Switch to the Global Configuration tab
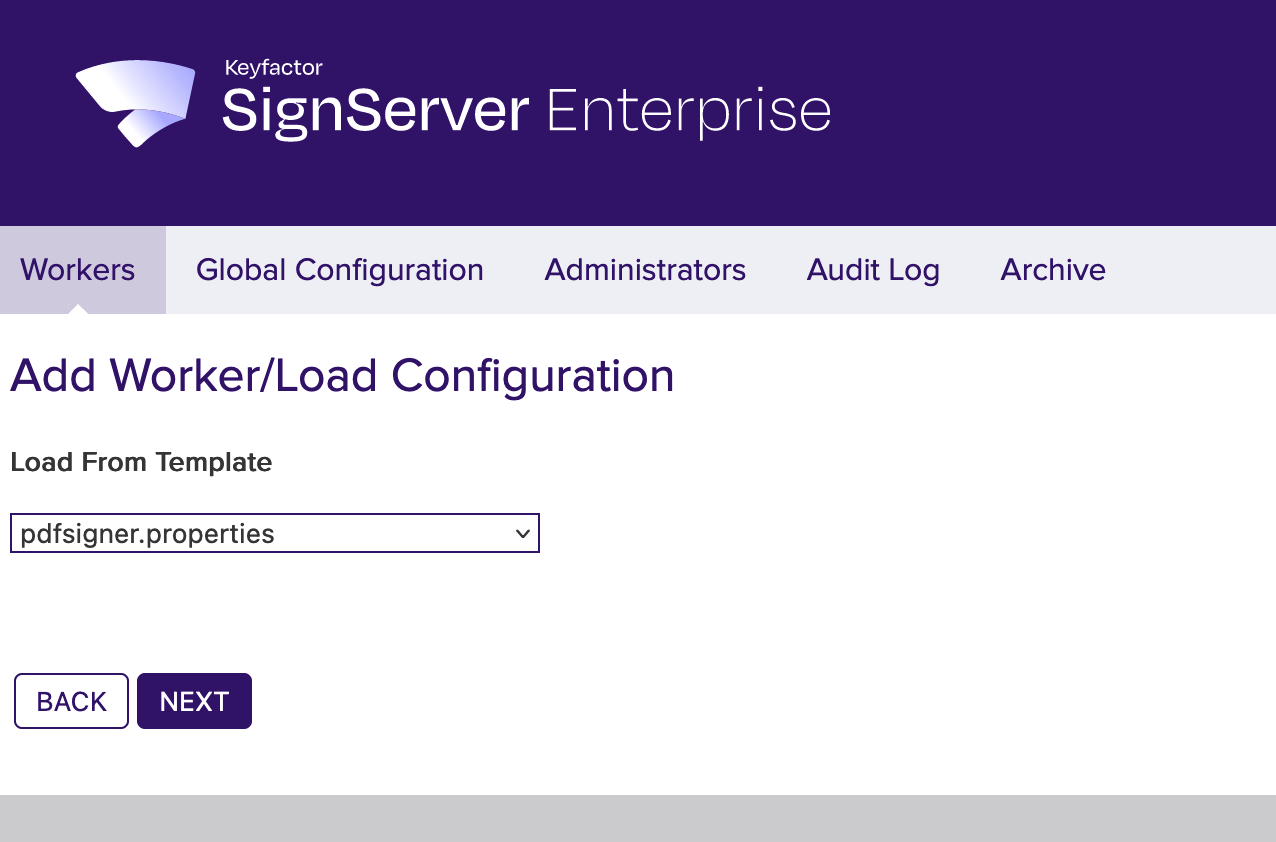The width and height of the screenshot is (1276, 842). tap(339, 270)
